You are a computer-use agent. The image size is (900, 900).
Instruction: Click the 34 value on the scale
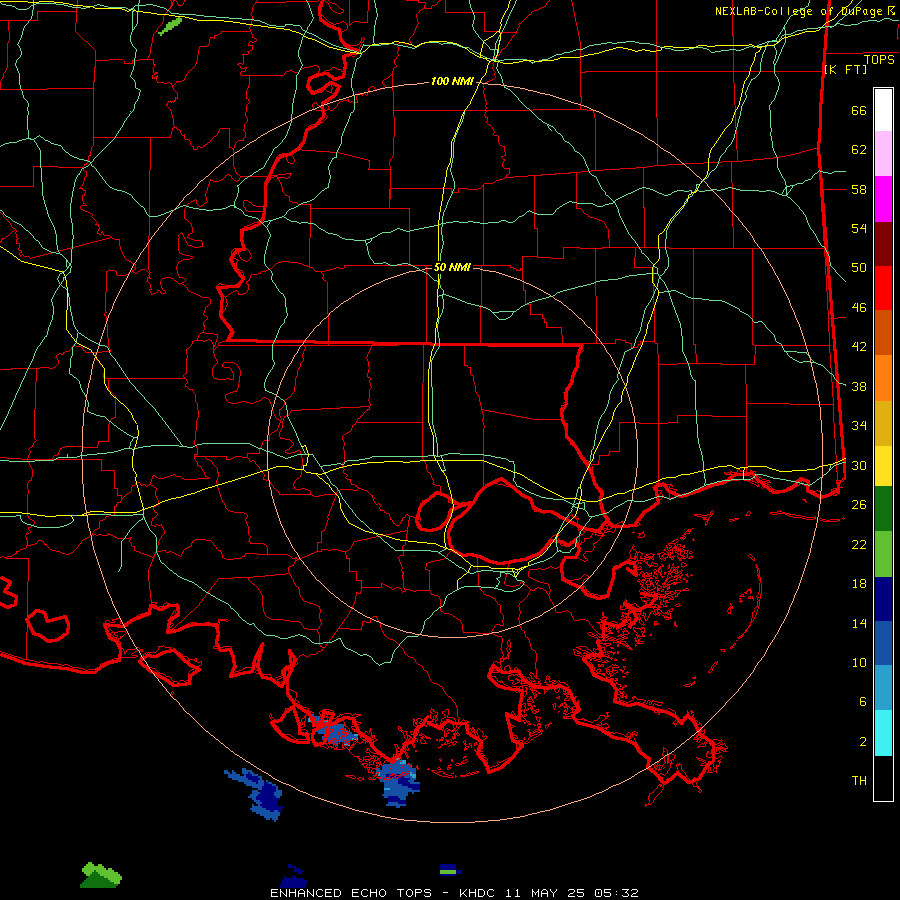click(x=859, y=426)
